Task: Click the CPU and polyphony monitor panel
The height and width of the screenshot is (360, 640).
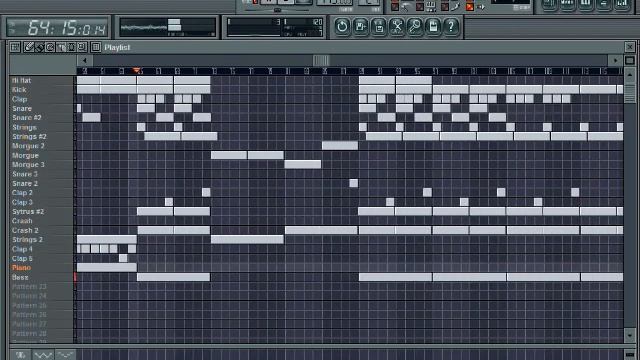Action: [275, 27]
